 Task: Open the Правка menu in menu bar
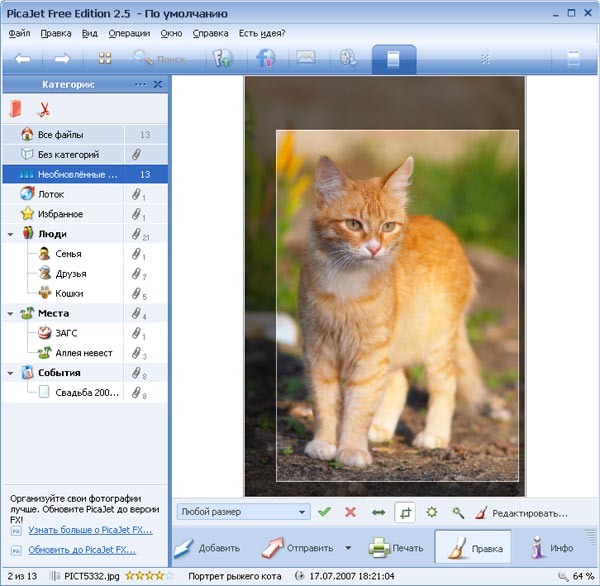tap(56, 33)
